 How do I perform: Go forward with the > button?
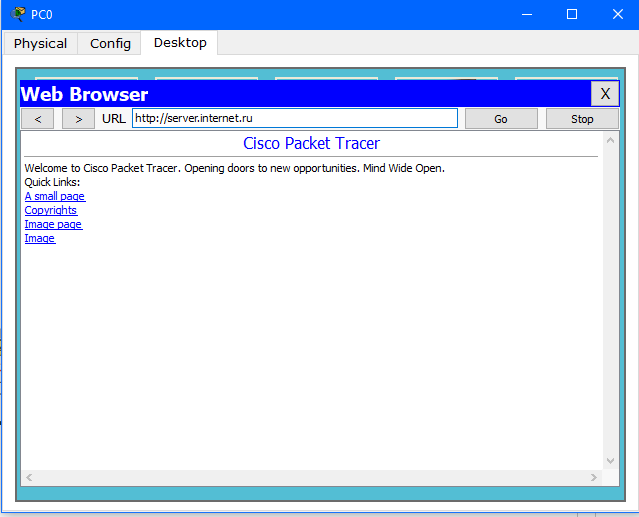78,119
